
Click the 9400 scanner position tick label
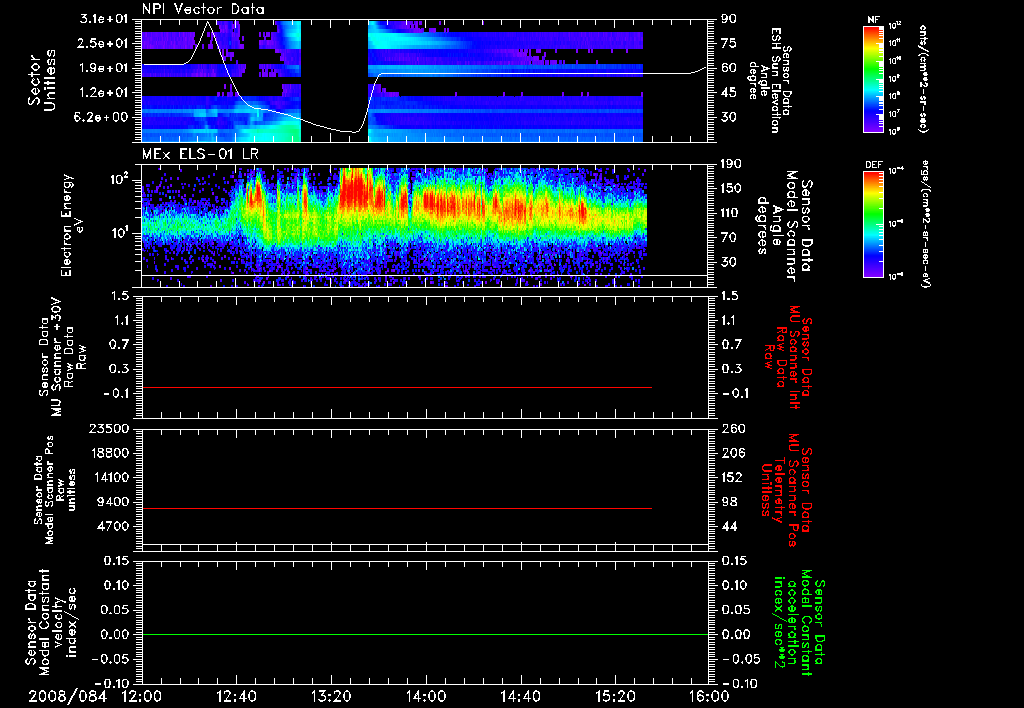(114, 502)
